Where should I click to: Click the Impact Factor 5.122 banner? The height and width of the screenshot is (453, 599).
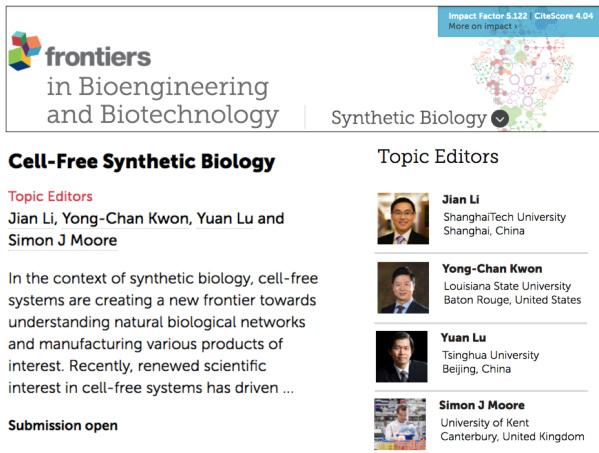(488, 16)
